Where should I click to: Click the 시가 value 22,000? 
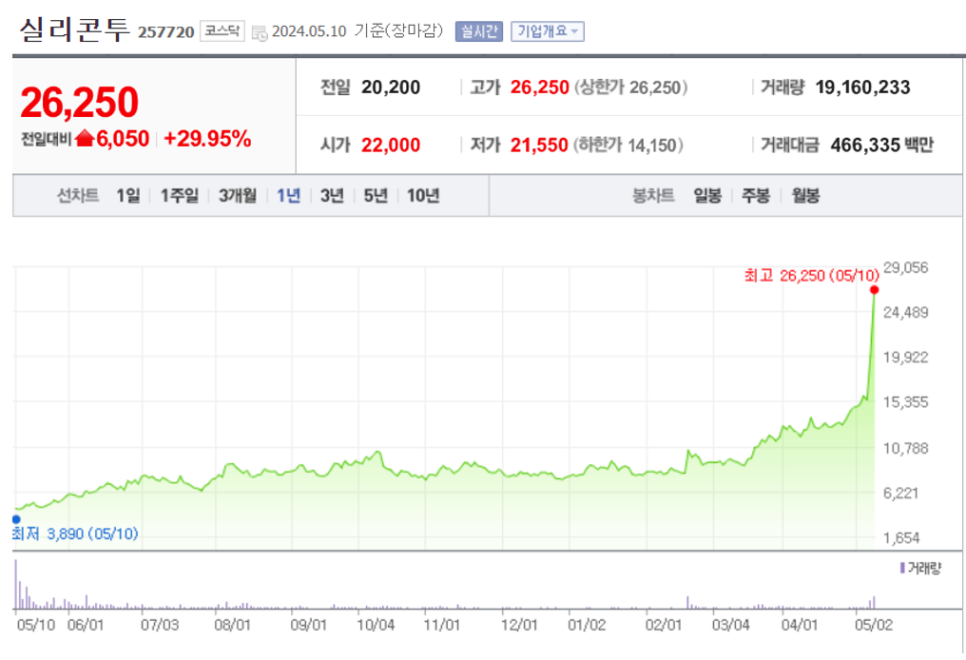(391, 145)
